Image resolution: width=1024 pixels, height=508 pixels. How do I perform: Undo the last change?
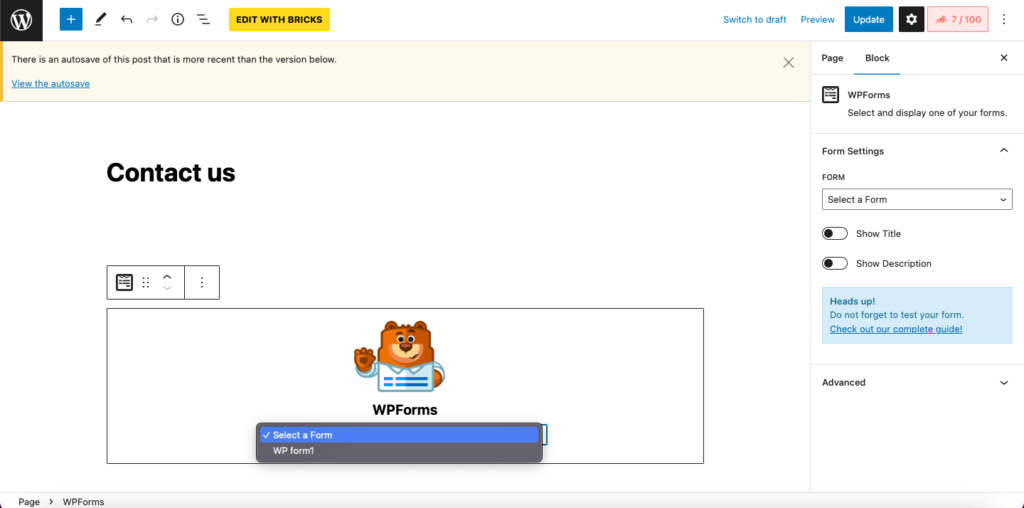126,20
